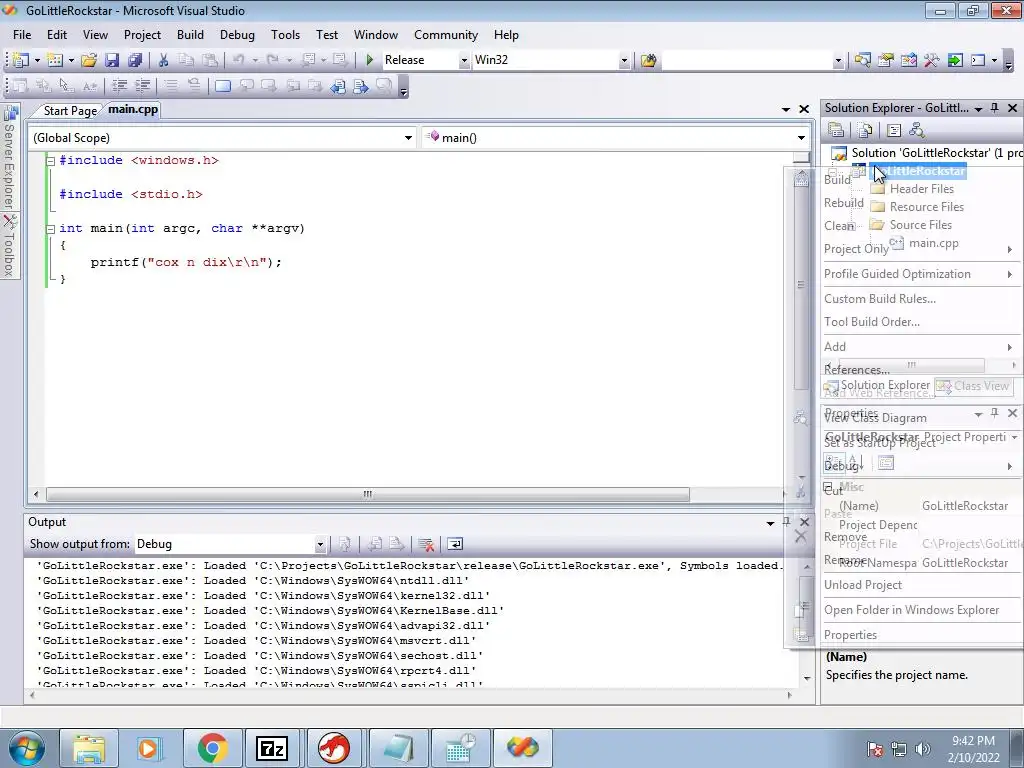Open the Properties Window toolbar icon
Screen dimensions: 1024x768
[x=886, y=60]
